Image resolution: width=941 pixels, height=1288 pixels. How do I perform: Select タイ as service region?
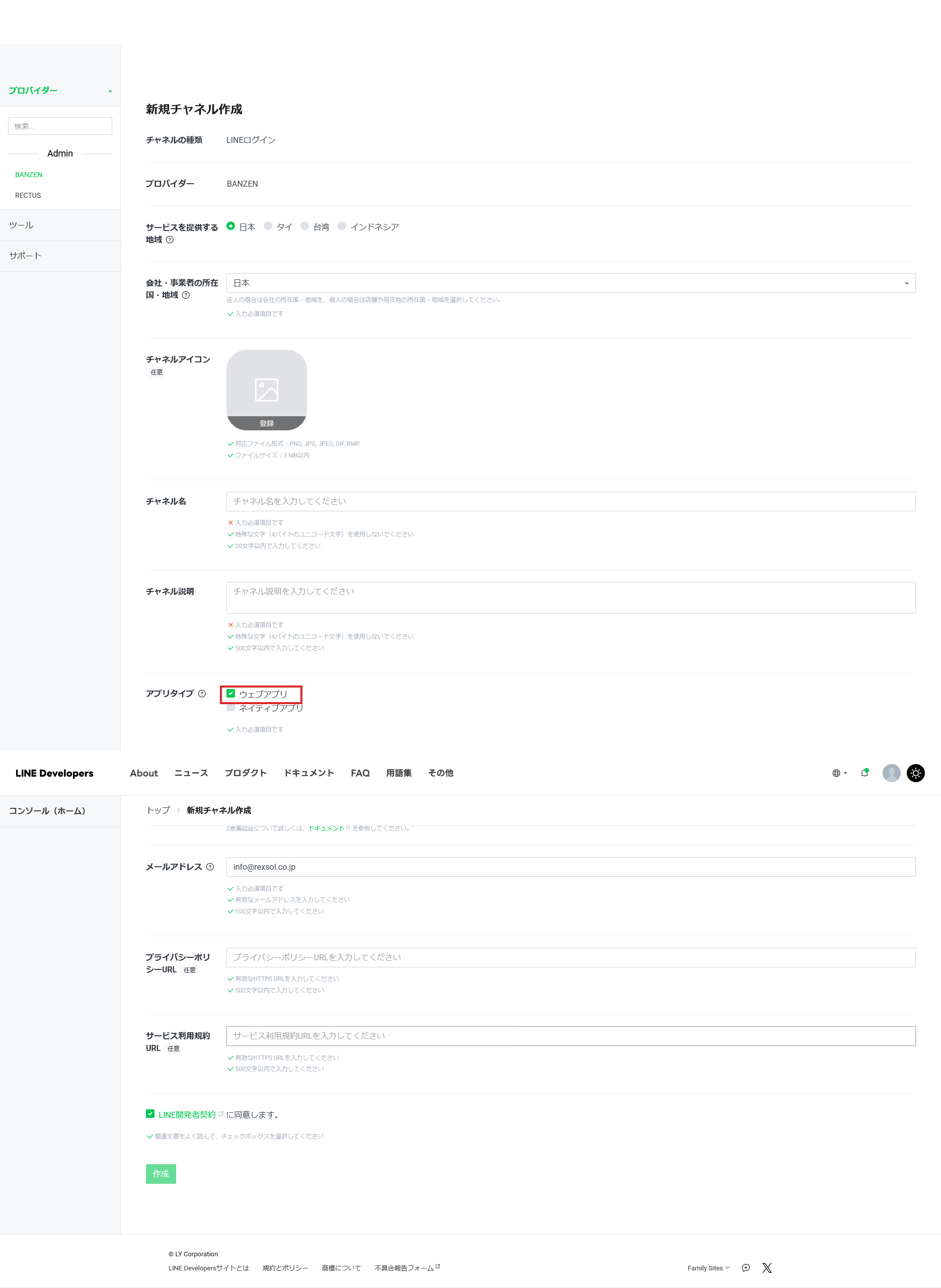[268, 226]
